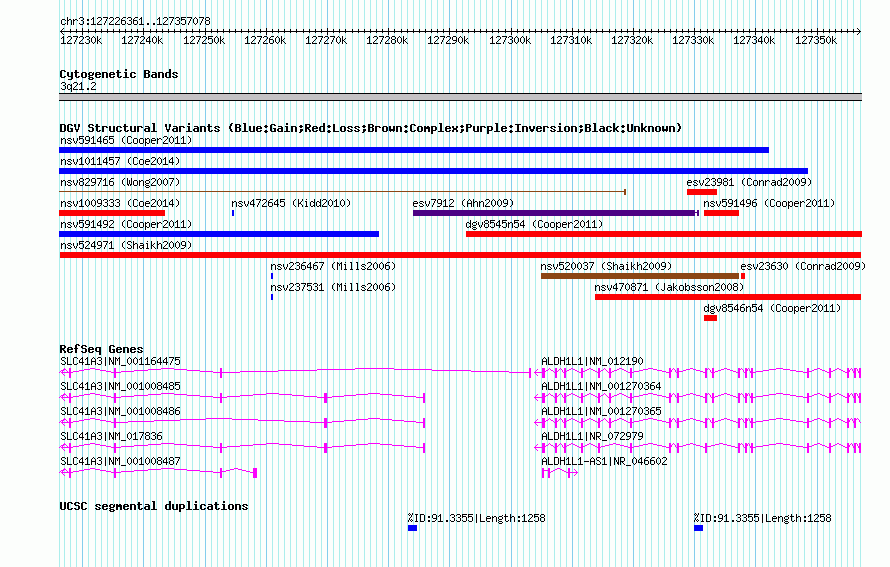Click the ALDH1L1-AS1|NR_046602 label
The width and height of the screenshot is (890, 567).
pos(604,461)
